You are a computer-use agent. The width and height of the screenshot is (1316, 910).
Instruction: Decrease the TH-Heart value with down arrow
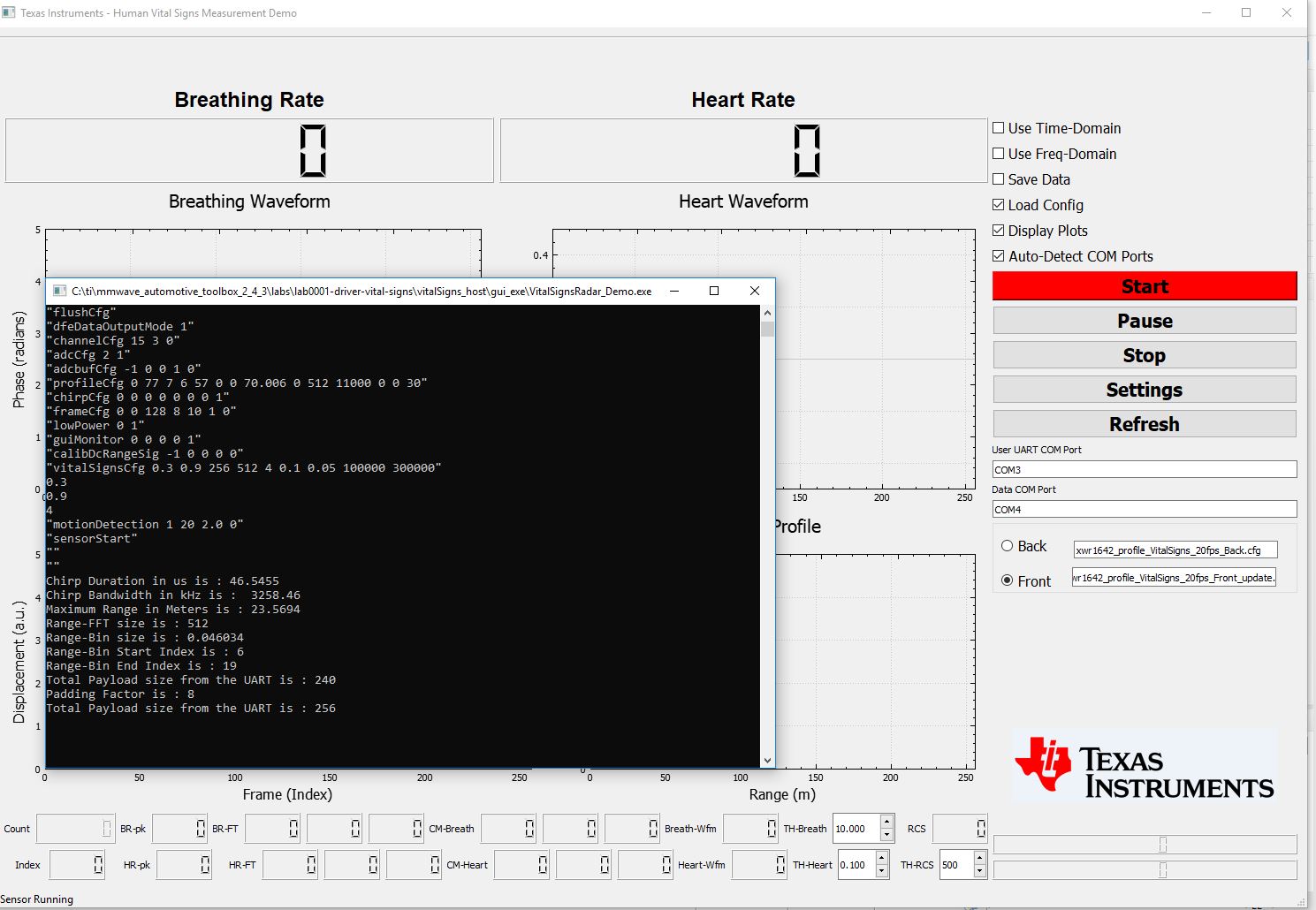click(x=881, y=871)
